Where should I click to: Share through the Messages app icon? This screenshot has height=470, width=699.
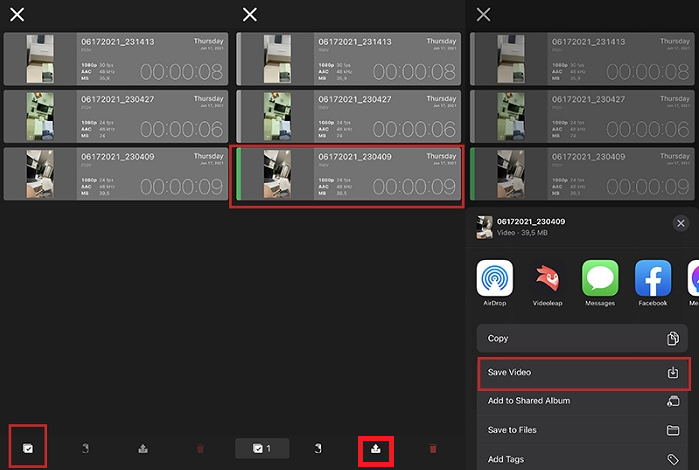click(600, 278)
